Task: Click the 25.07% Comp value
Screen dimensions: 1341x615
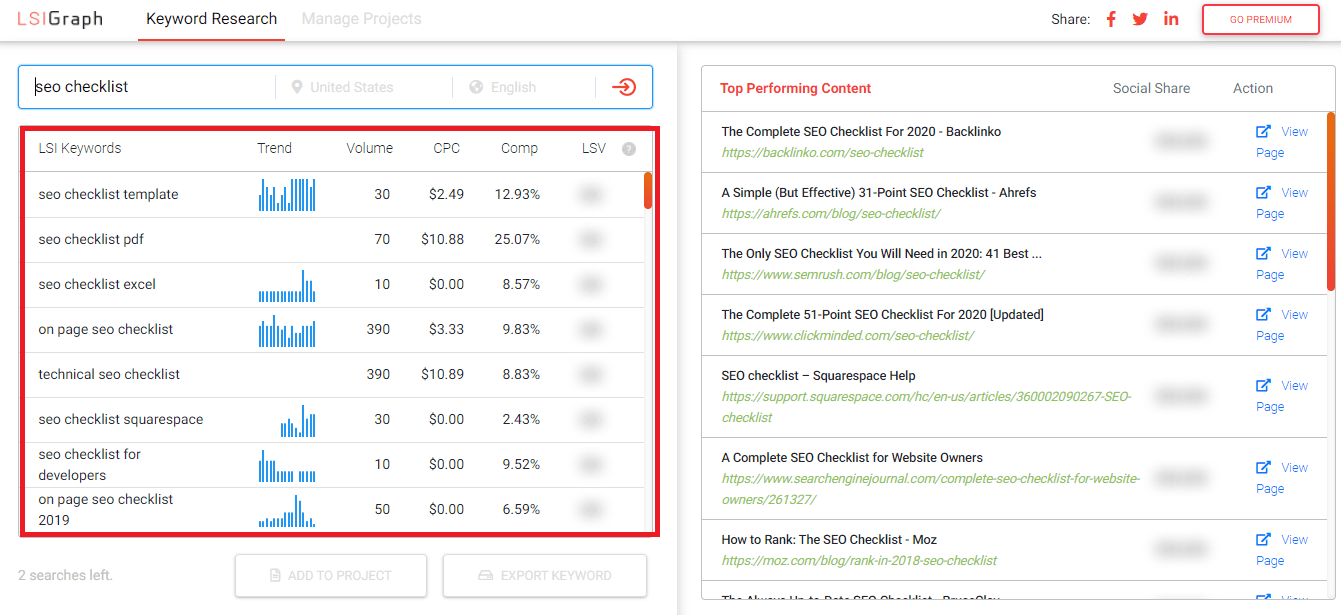Action: point(517,239)
